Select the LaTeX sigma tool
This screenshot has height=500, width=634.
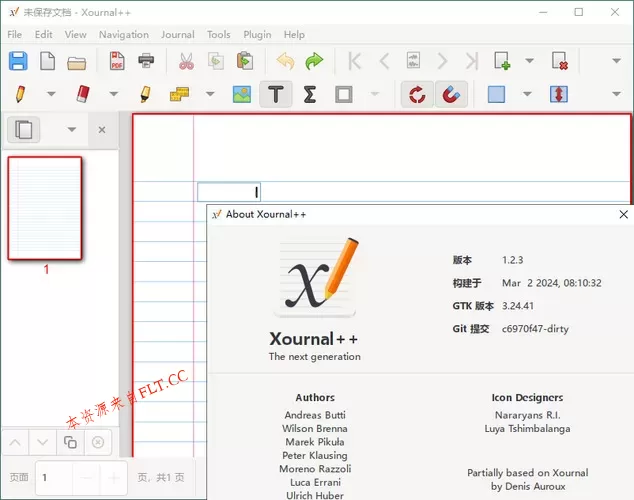pyautogui.click(x=309, y=94)
